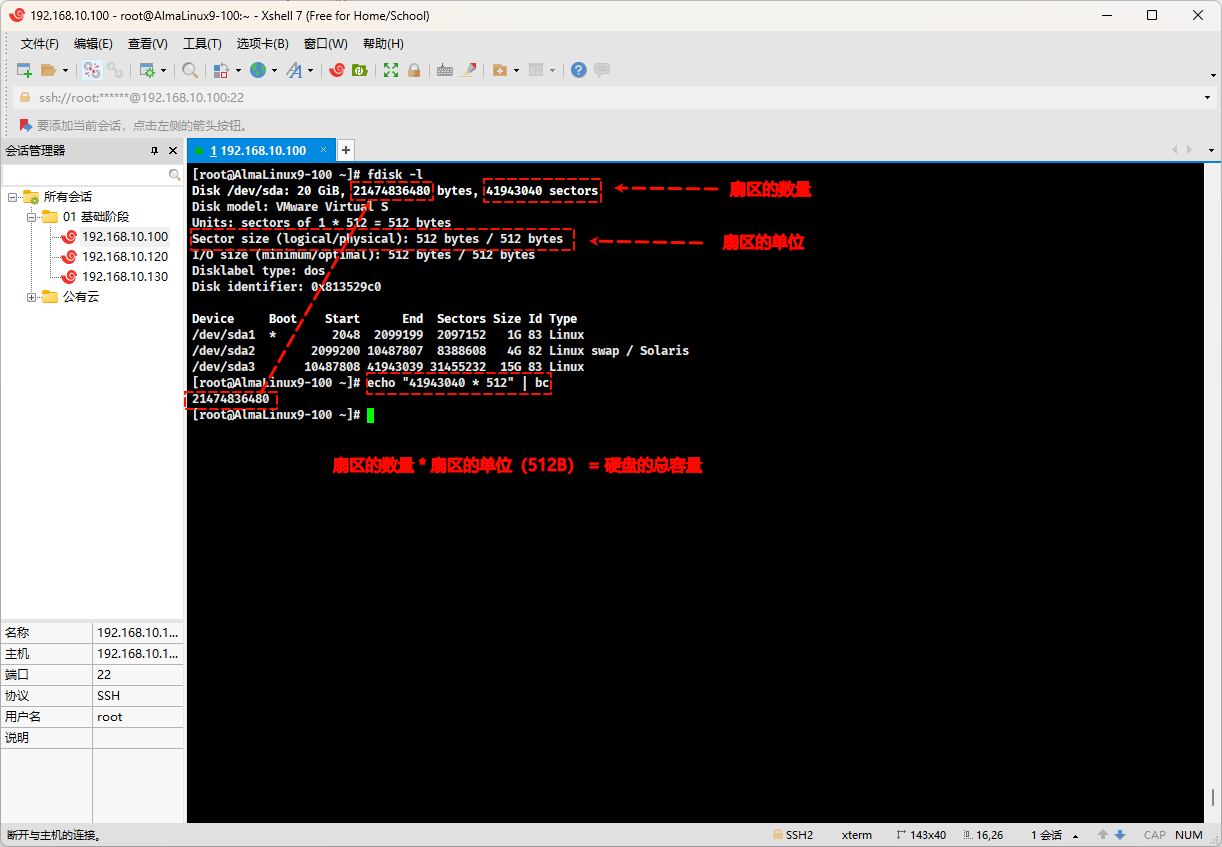Expand the 公有云 folder
Image resolution: width=1222 pixels, height=847 pixels.
coord(32,297)
